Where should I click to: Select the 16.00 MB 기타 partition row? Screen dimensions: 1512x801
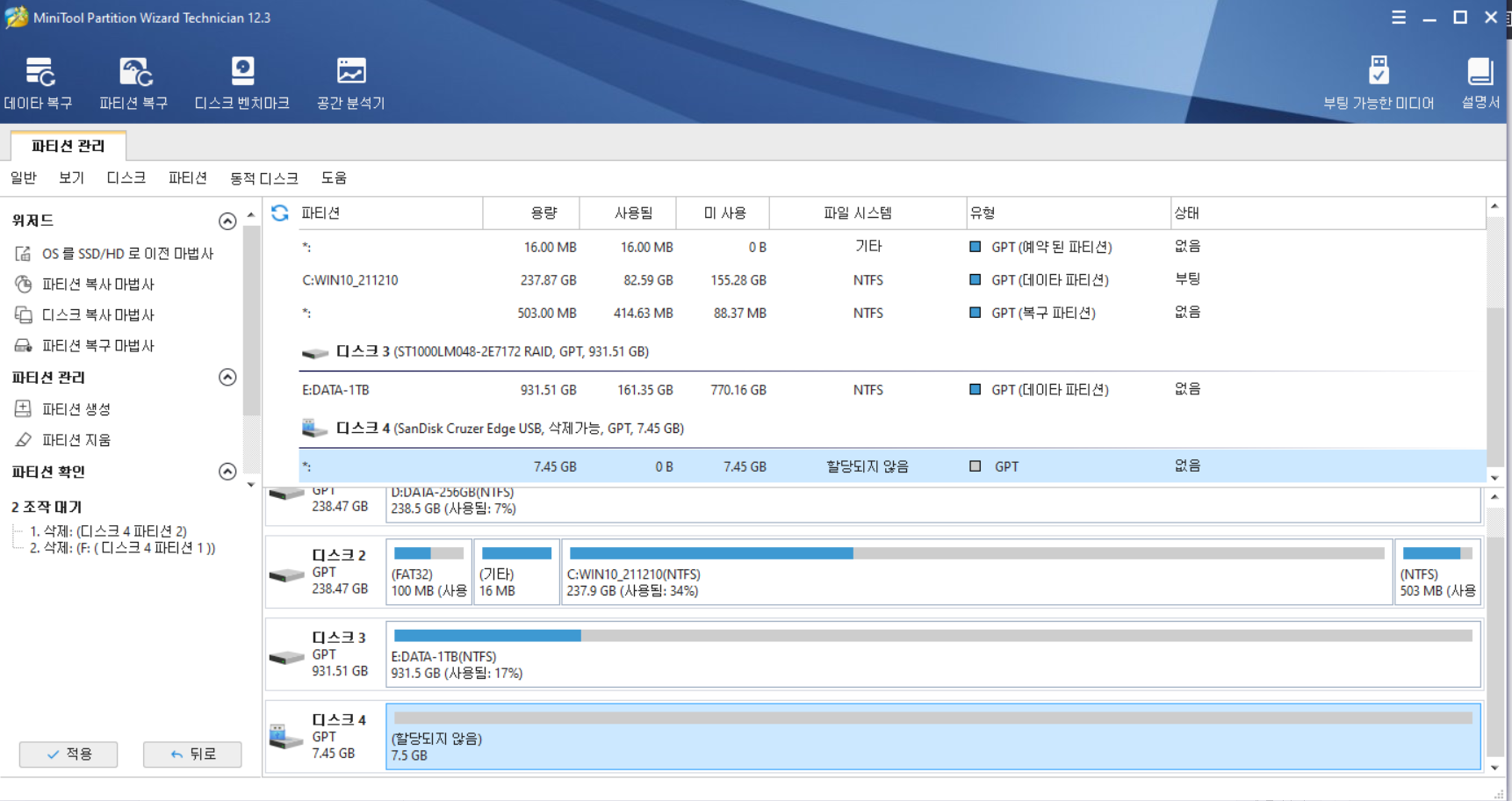point(892,248)
